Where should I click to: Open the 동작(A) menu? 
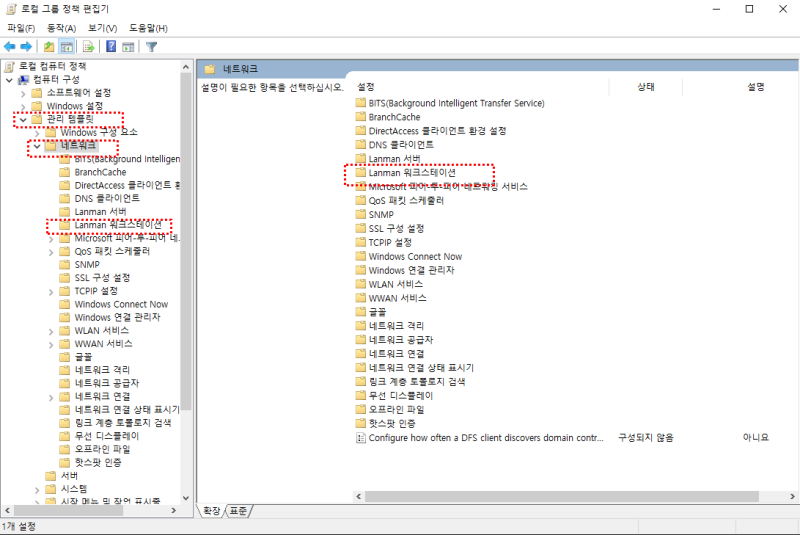coord(61,28)
